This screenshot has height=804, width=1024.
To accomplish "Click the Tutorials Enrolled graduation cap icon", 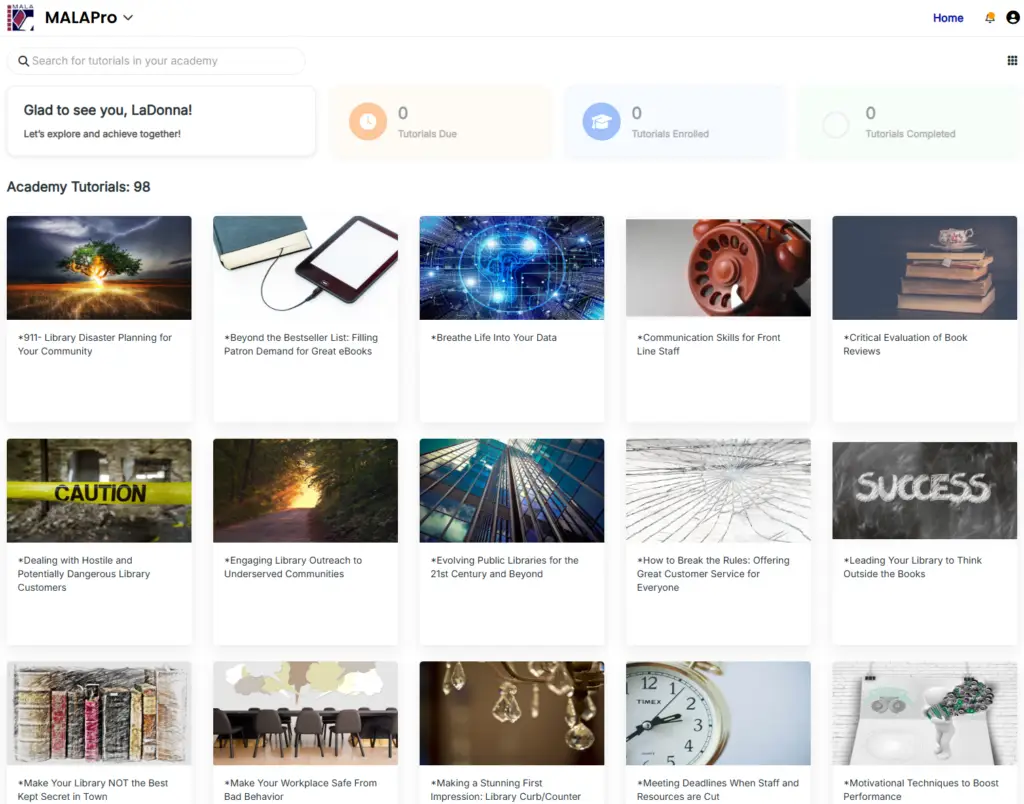I will coord(601,121).
